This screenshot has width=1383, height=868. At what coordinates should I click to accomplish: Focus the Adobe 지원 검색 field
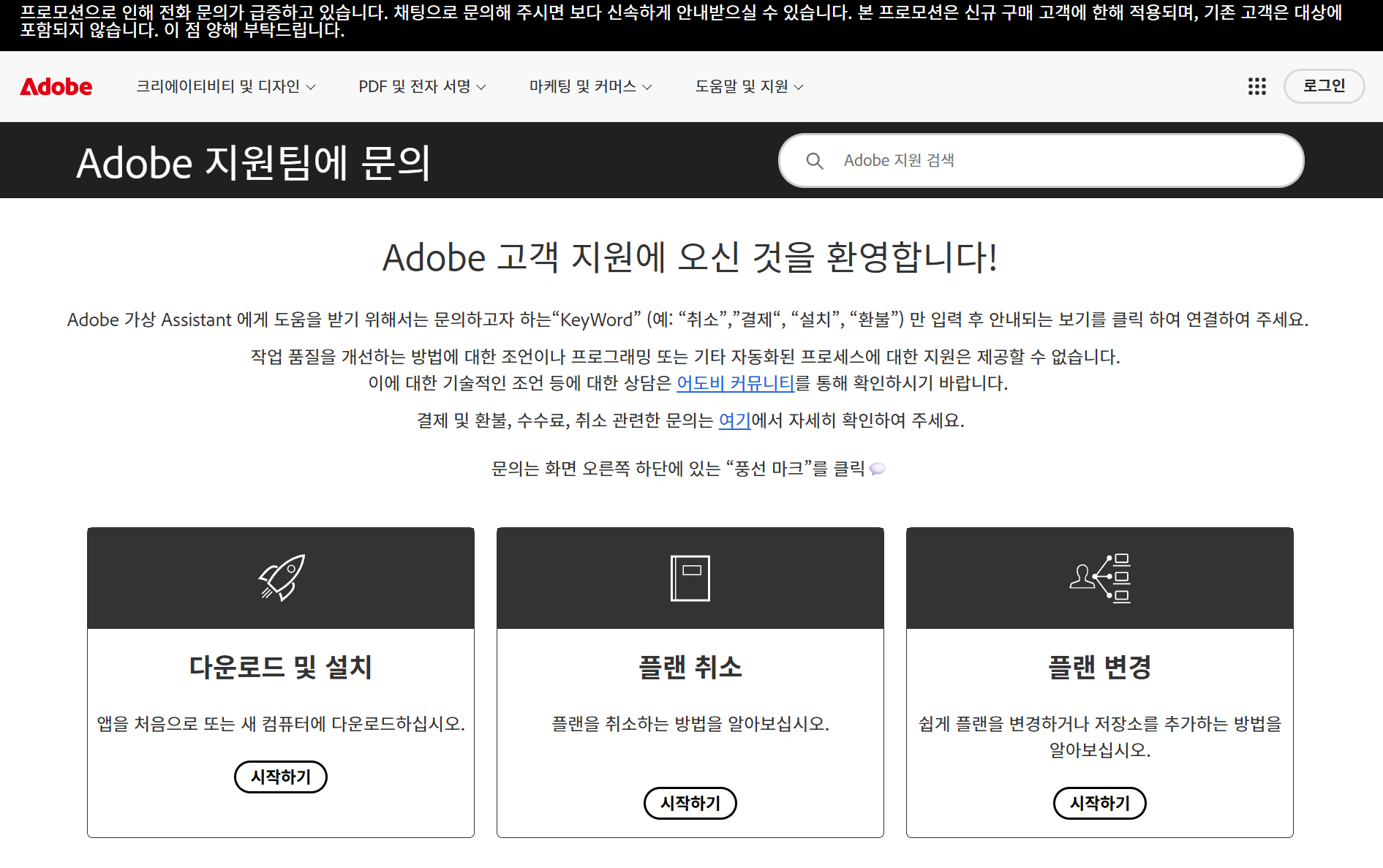click(x=1041, y=160)
